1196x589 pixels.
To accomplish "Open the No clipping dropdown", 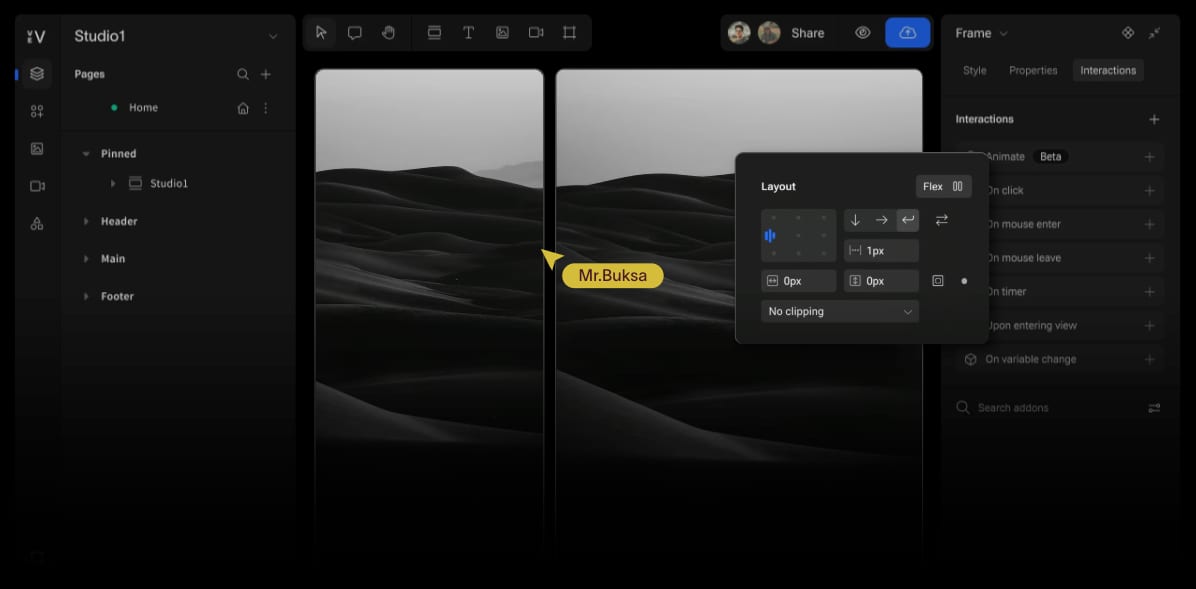I will tap(839, 311).
